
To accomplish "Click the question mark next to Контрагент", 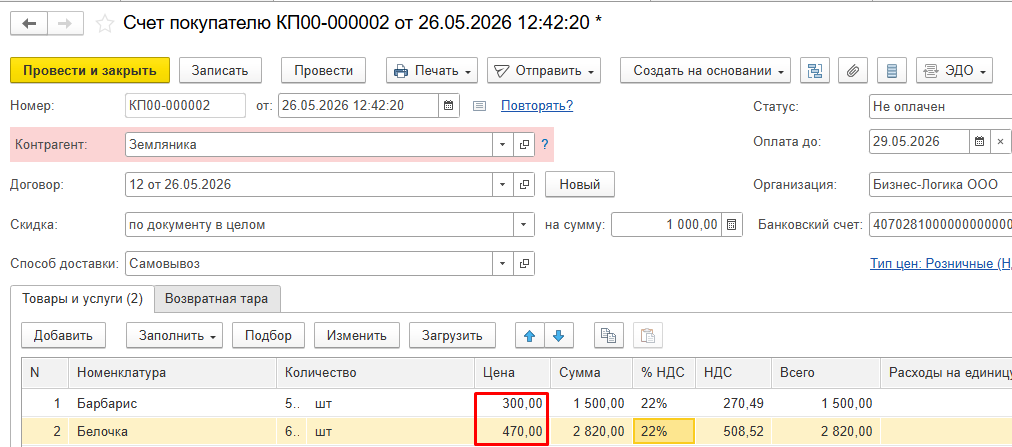I will (544, 144).
